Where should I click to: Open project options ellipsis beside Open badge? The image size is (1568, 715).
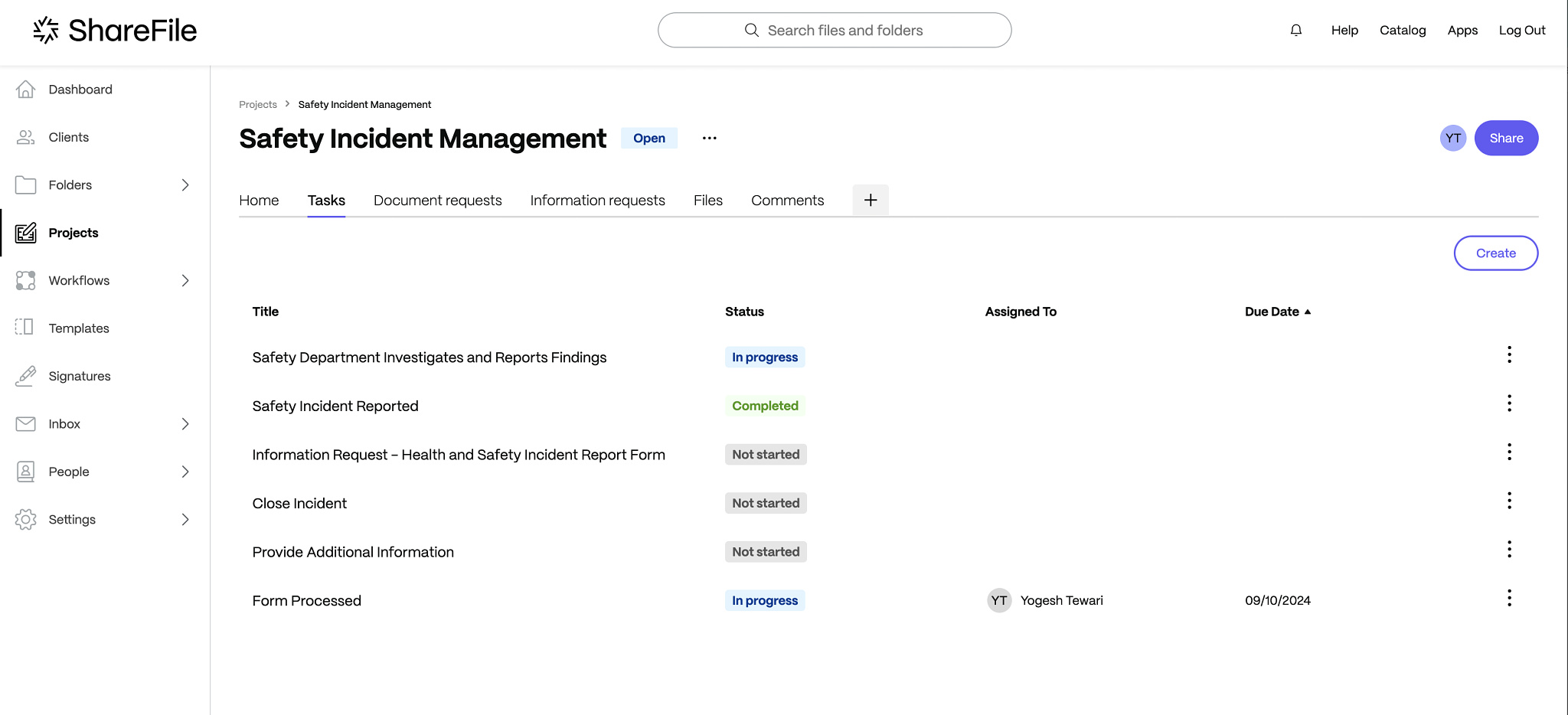pos(709,138)
